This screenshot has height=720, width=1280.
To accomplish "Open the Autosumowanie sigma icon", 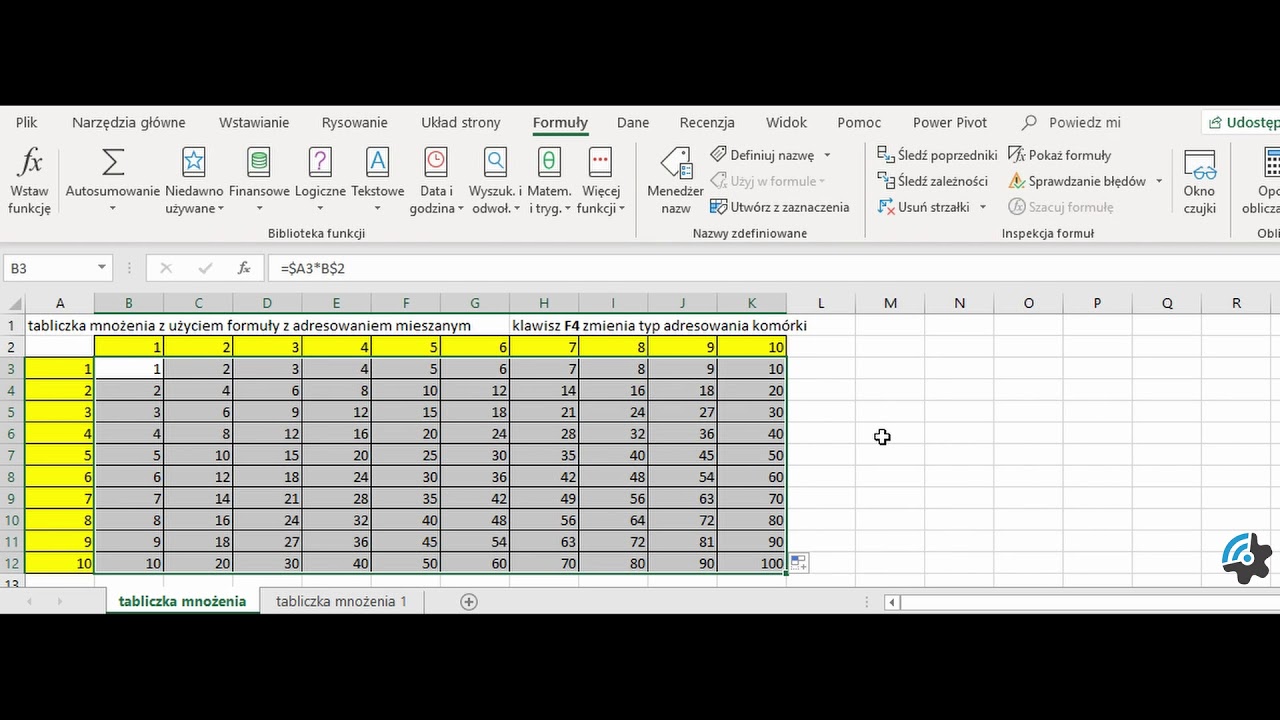I will click(113, 161).
